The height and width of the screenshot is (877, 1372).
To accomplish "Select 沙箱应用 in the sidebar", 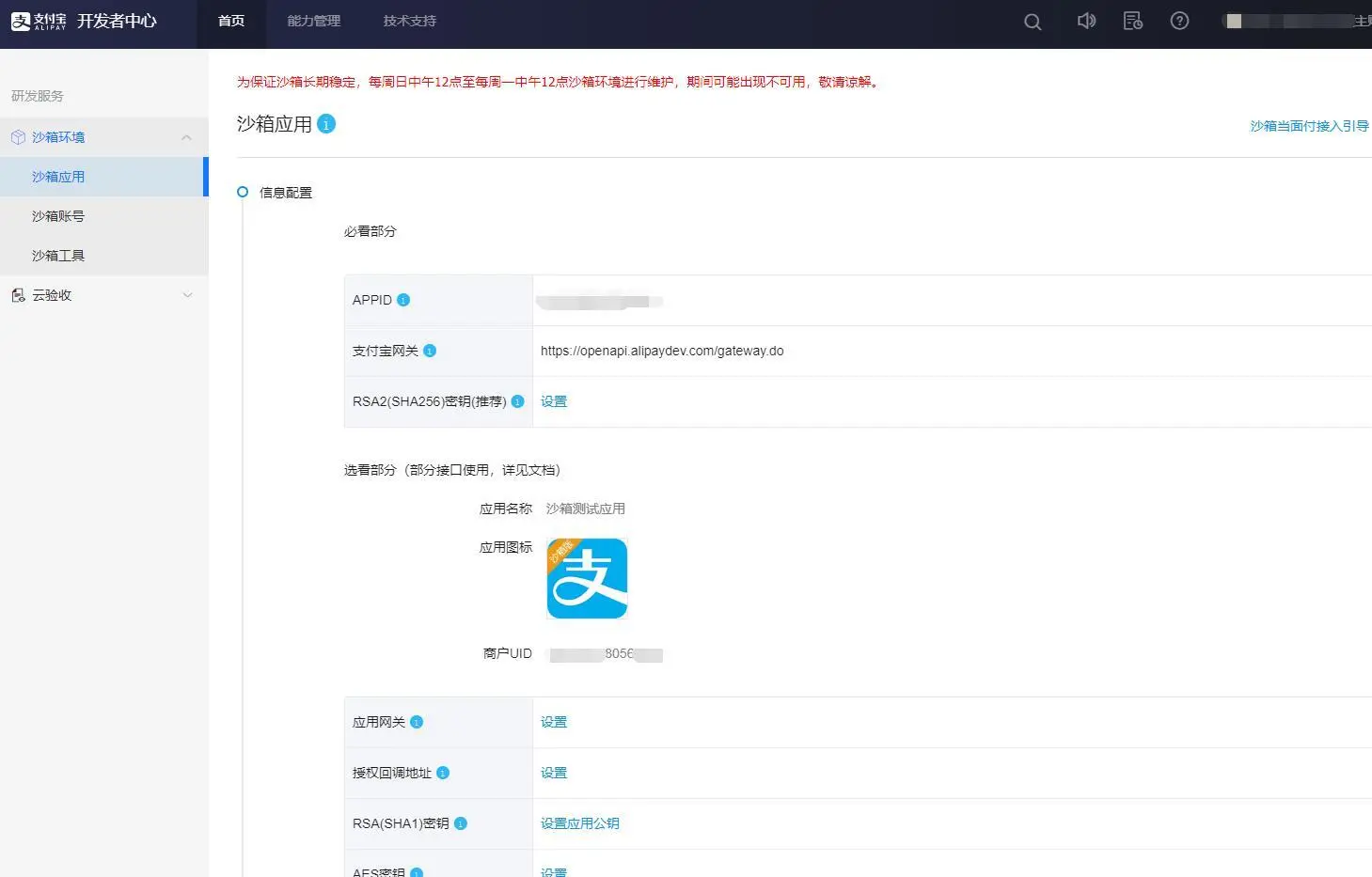I will click(103, 177).
